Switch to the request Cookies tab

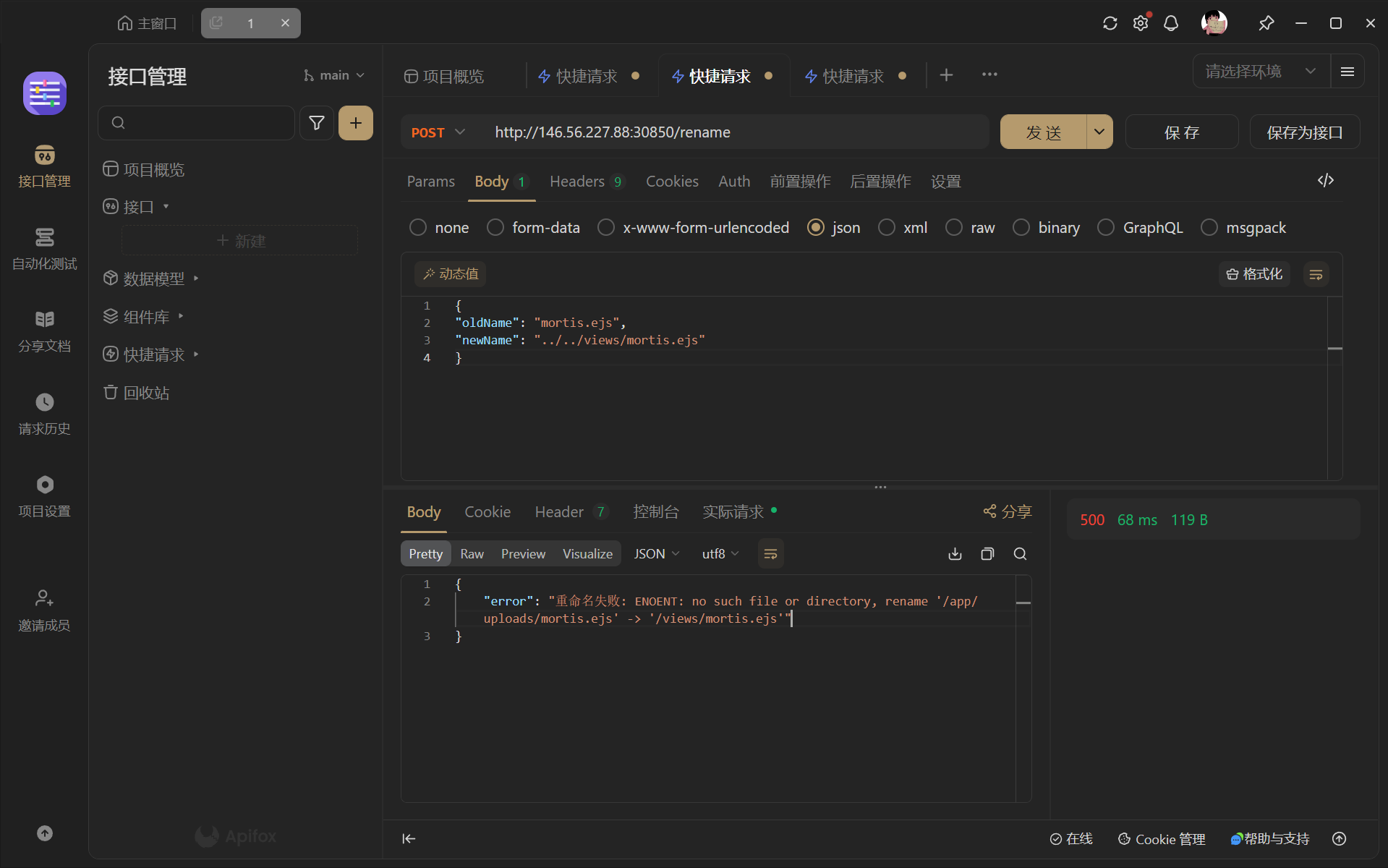click(672, 182)
